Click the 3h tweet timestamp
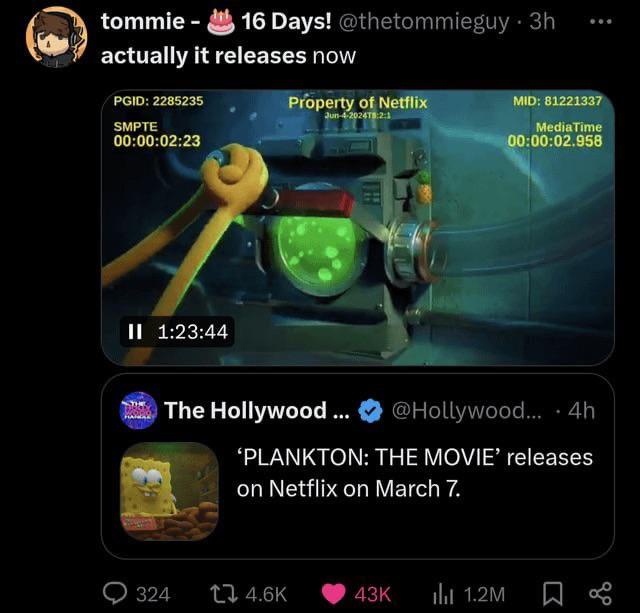 [x=541, y=21]
